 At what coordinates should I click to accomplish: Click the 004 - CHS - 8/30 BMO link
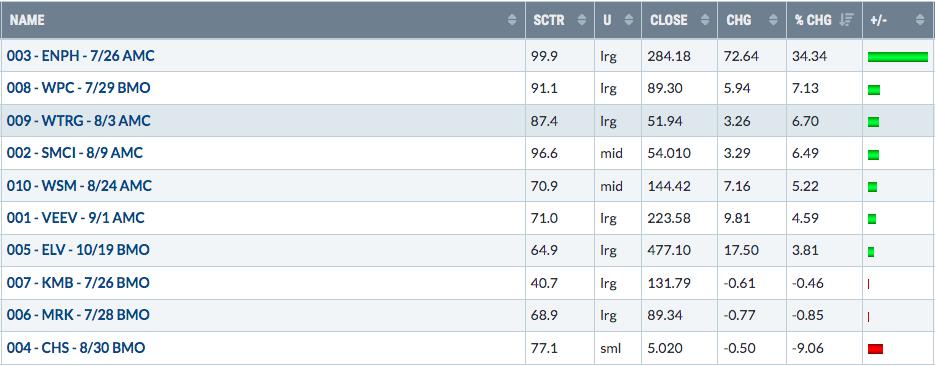click(x=76, y=348)
